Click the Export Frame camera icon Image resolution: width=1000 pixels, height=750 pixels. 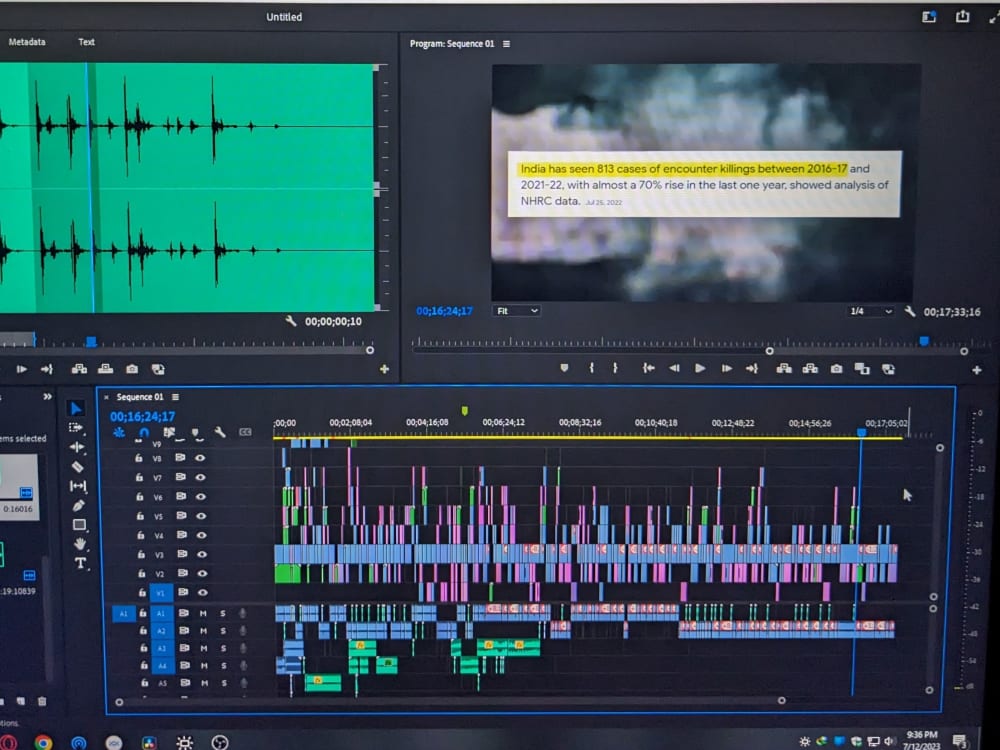(x=835, y=368)
